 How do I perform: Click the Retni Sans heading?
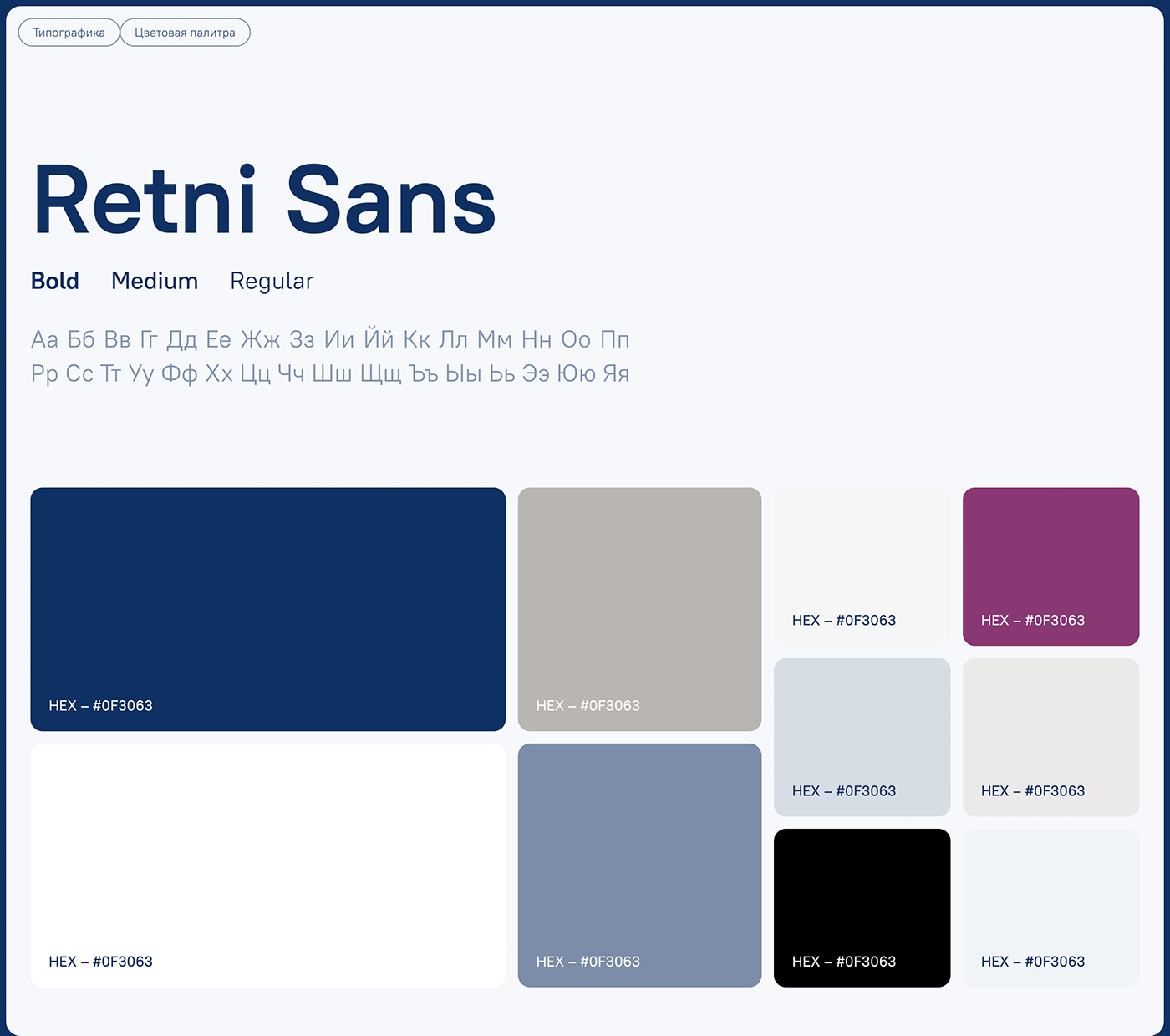click(264, 201)
